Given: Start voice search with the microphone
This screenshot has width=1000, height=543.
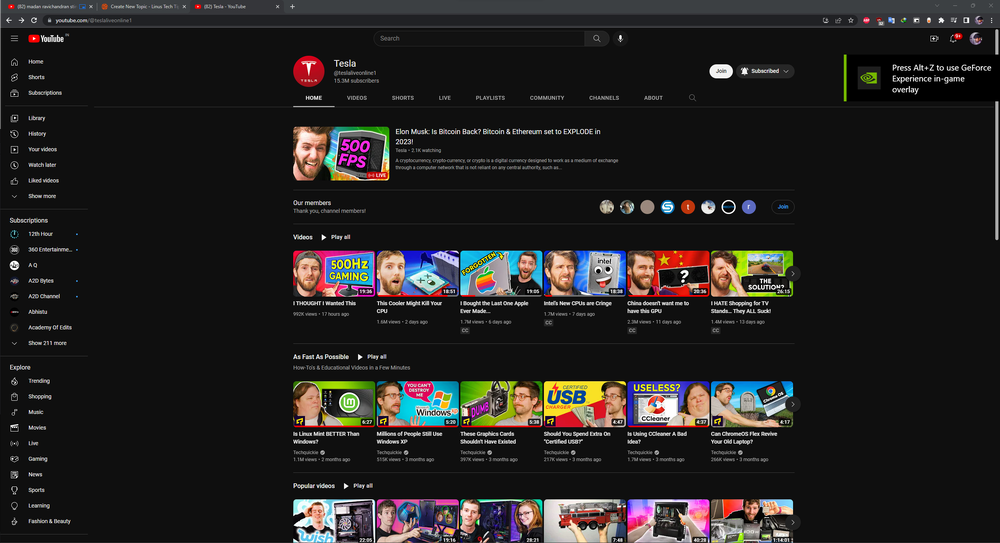Looking at the screenshot, I should (620, 38).
